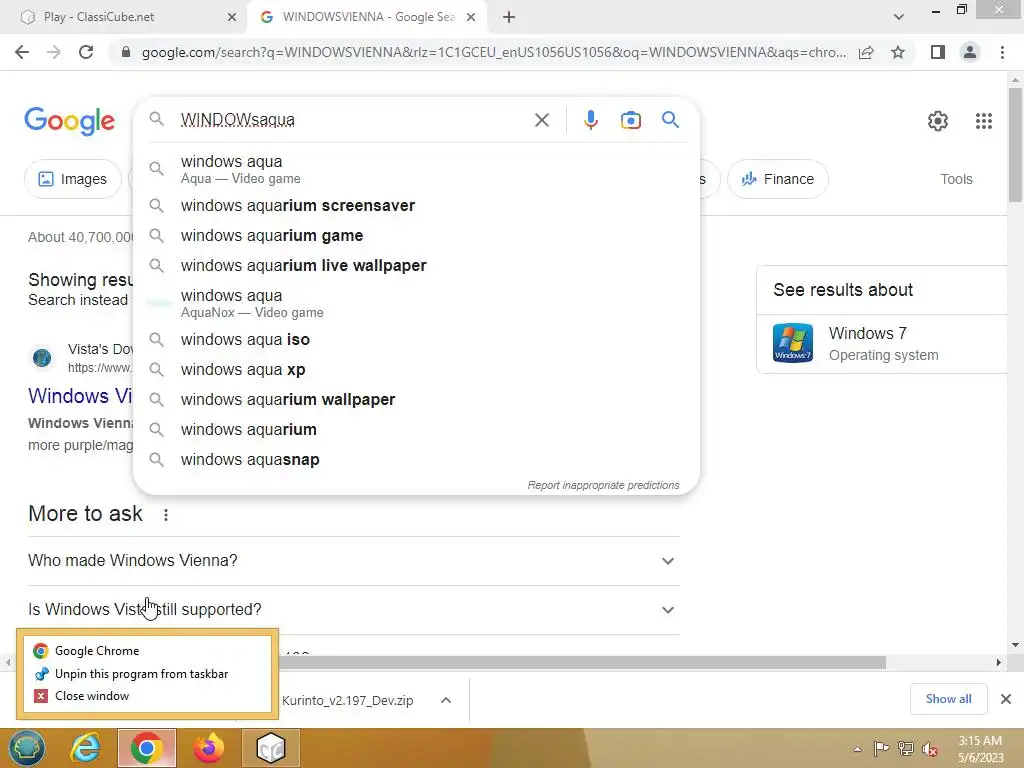Select Google Chrome in jump list

[x=147, y=651]
